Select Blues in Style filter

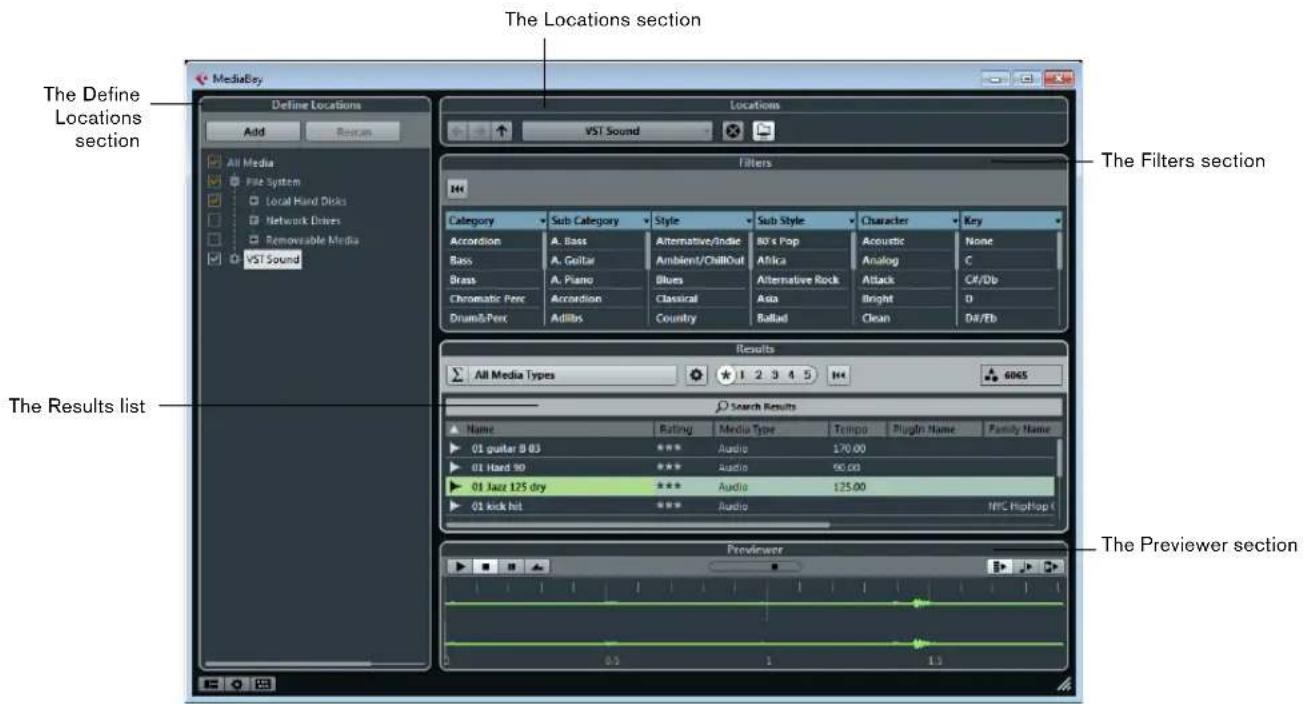click(x=701, y=280)
